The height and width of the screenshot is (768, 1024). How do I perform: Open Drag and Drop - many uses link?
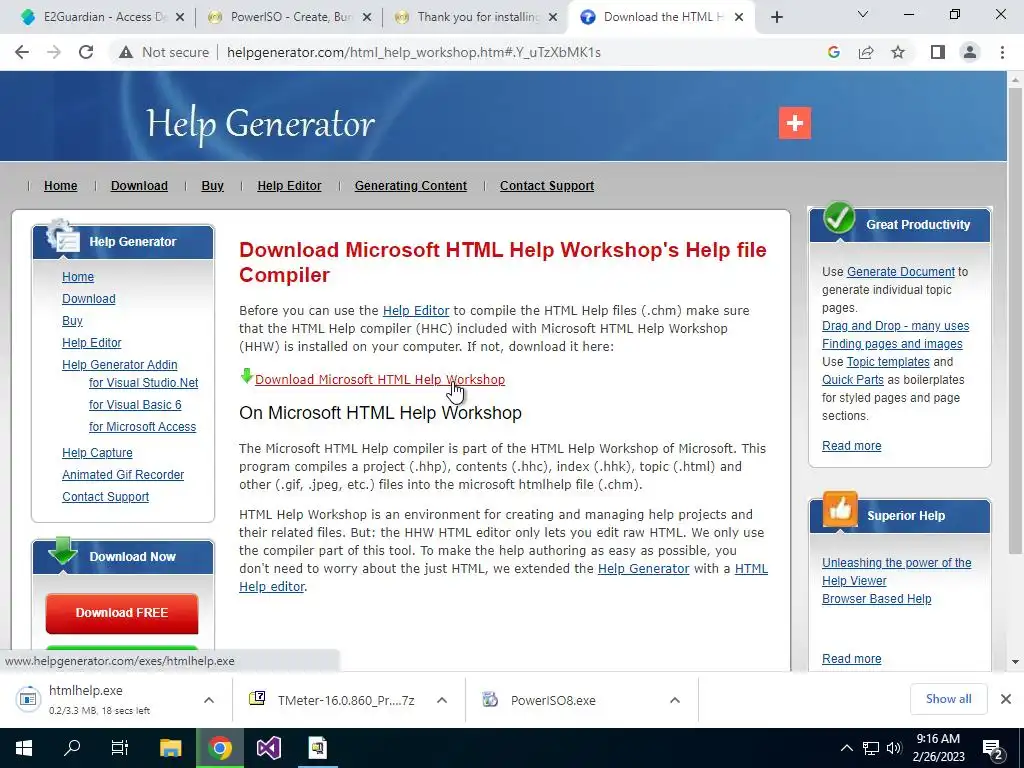pyautogui.click(x=895, y=325)
